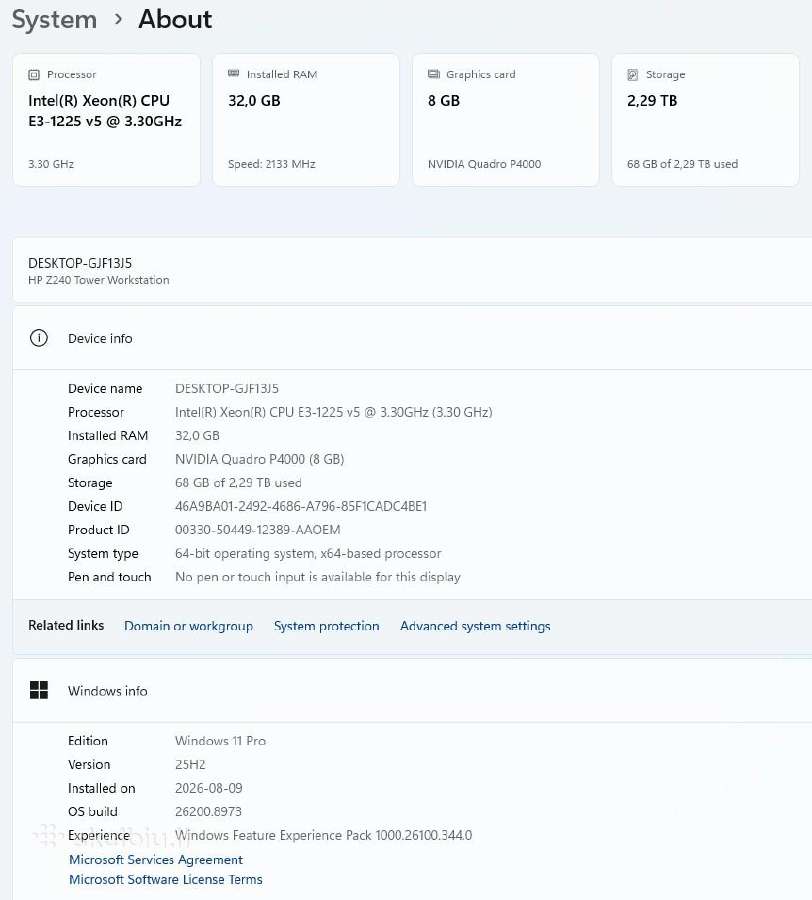812x900 pixels.
Task: Click the Speed: 2133 MHz text
Action: 271,164
